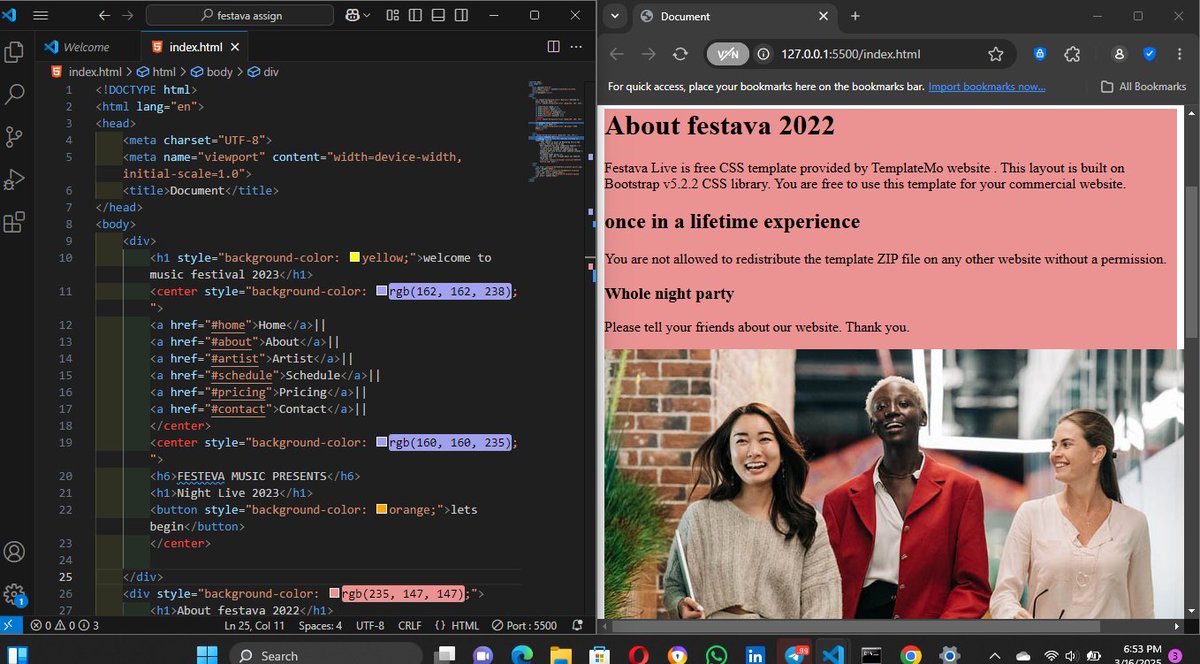Toggle the primary side bar

pos(415,15)
